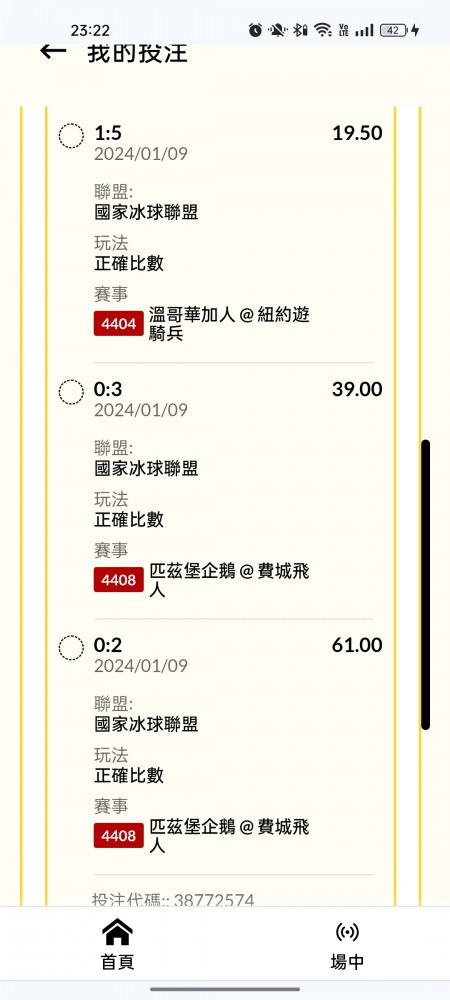Tap the 投注代碼 38772574 text
This screenshot has height=1000, width=450.
point(173,900)
